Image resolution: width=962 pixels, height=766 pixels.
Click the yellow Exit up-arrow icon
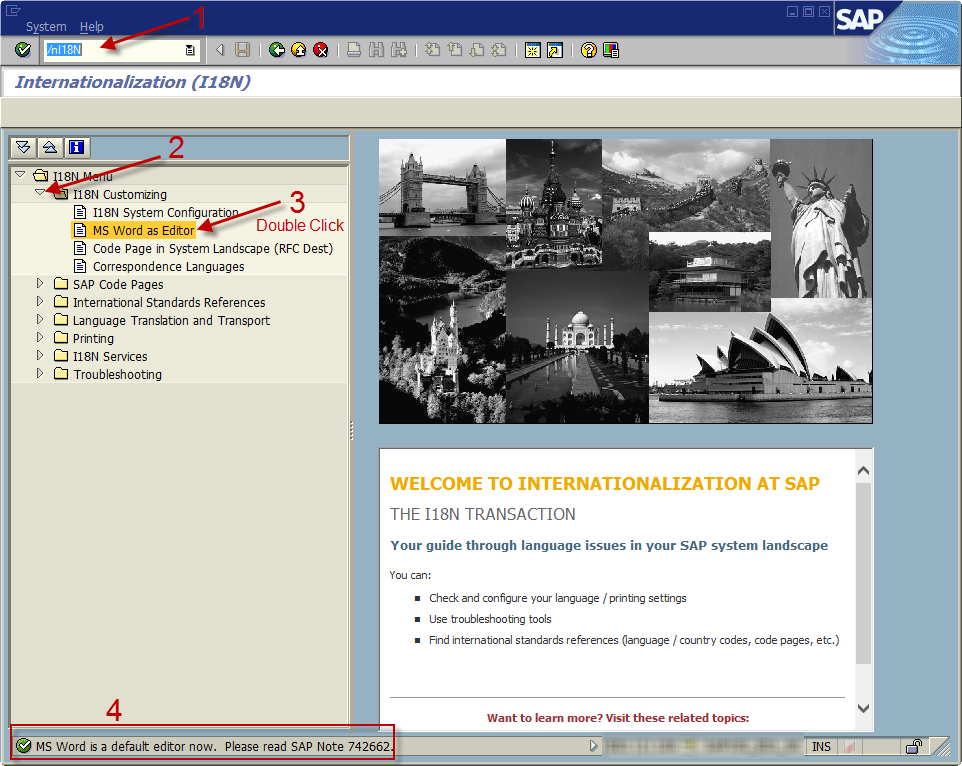click(x=298, y=50)
